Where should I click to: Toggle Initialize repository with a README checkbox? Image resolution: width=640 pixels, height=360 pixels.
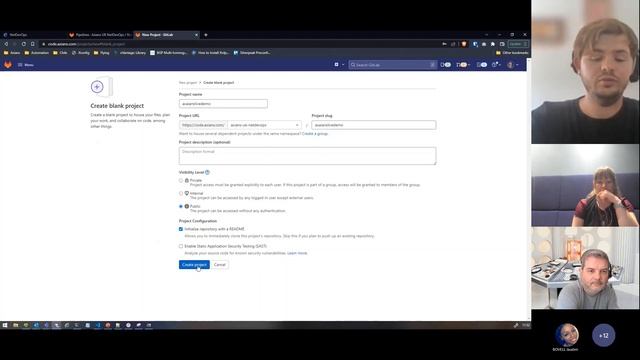(181, 229)
